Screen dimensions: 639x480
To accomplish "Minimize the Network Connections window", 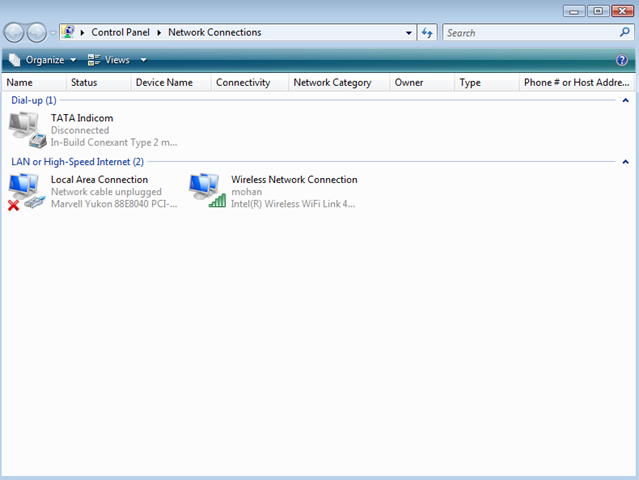I will click(x=574, y=11).
